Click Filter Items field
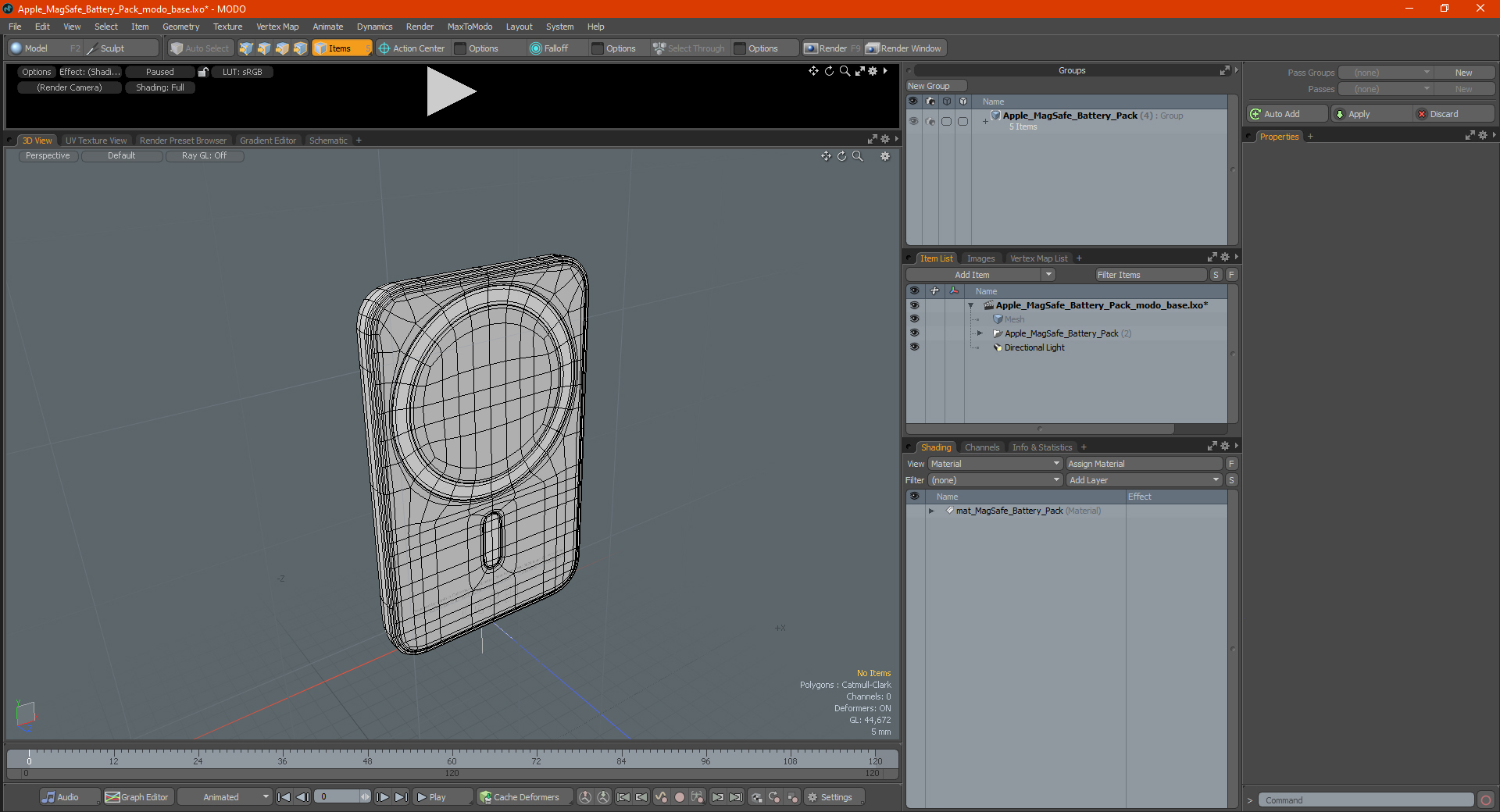 tap(1150, 275)
